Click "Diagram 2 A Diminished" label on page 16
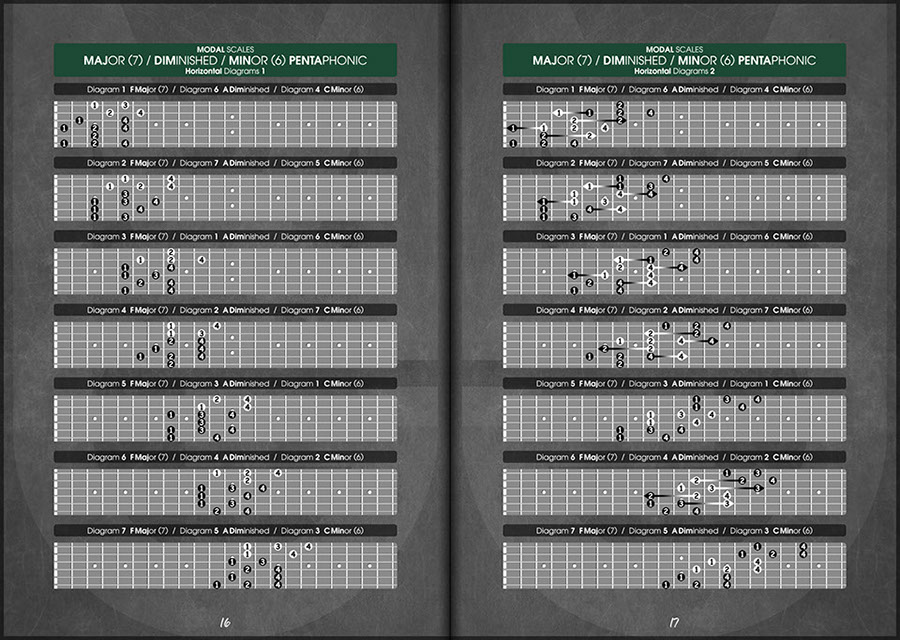 [x=224, y=310]
